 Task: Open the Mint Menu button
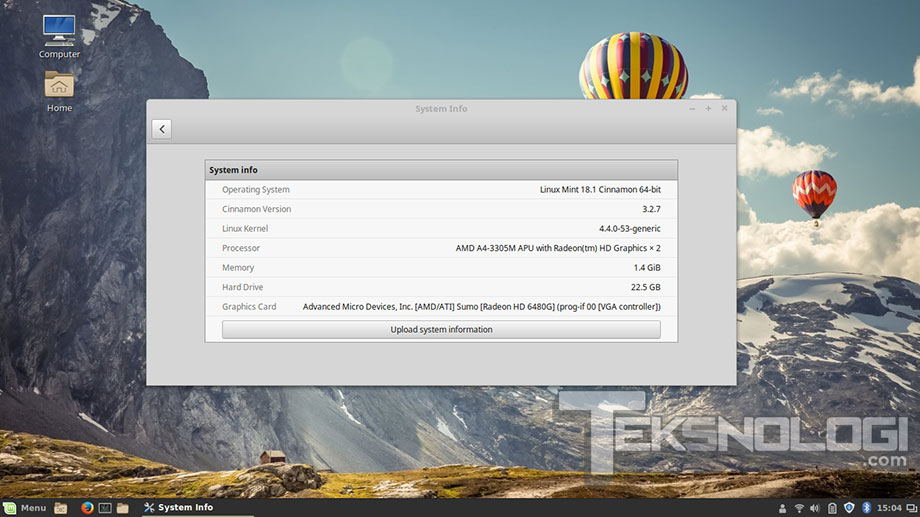point(25,508)
